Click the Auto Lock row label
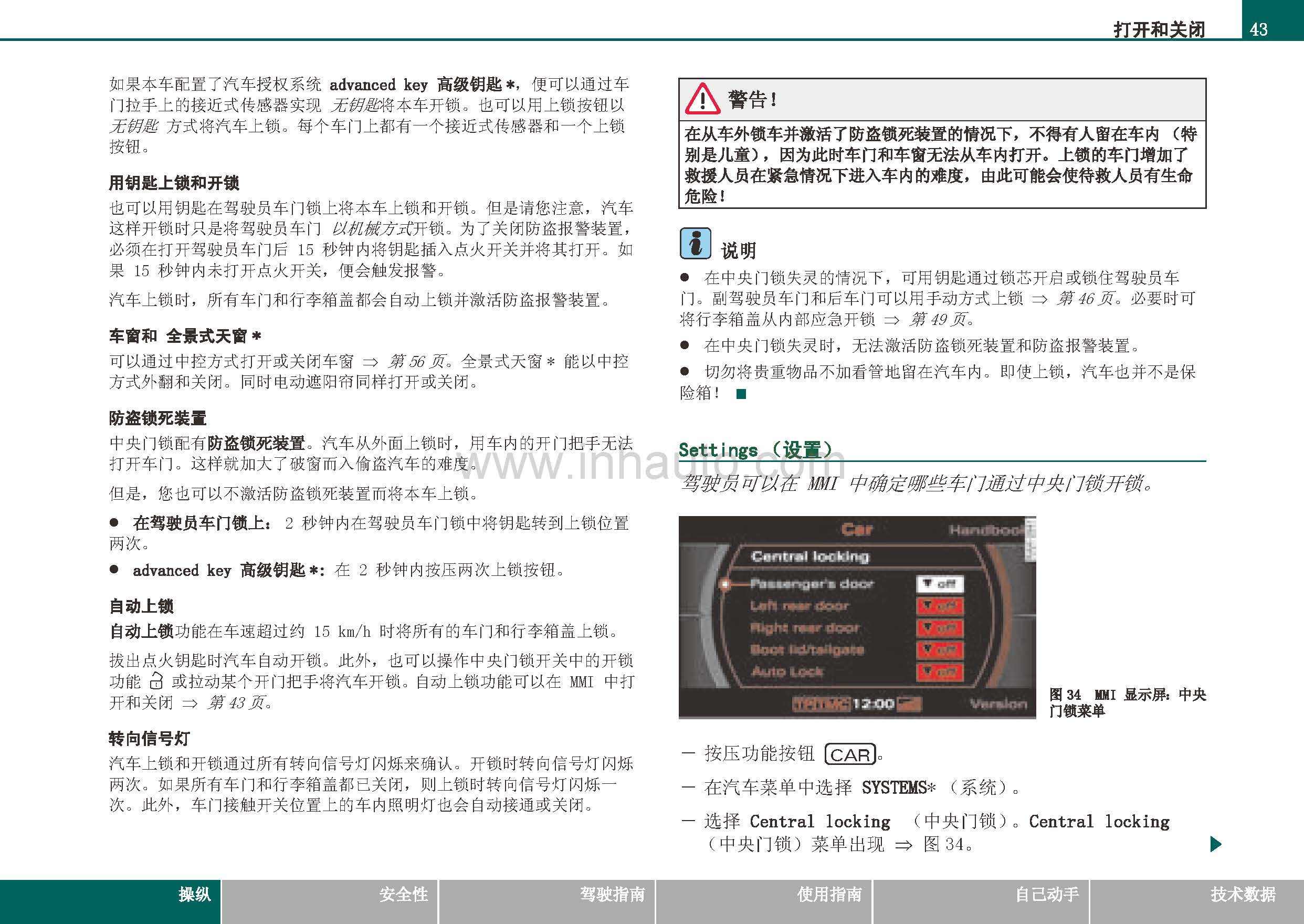The image size is (1304, 924). 787,672
